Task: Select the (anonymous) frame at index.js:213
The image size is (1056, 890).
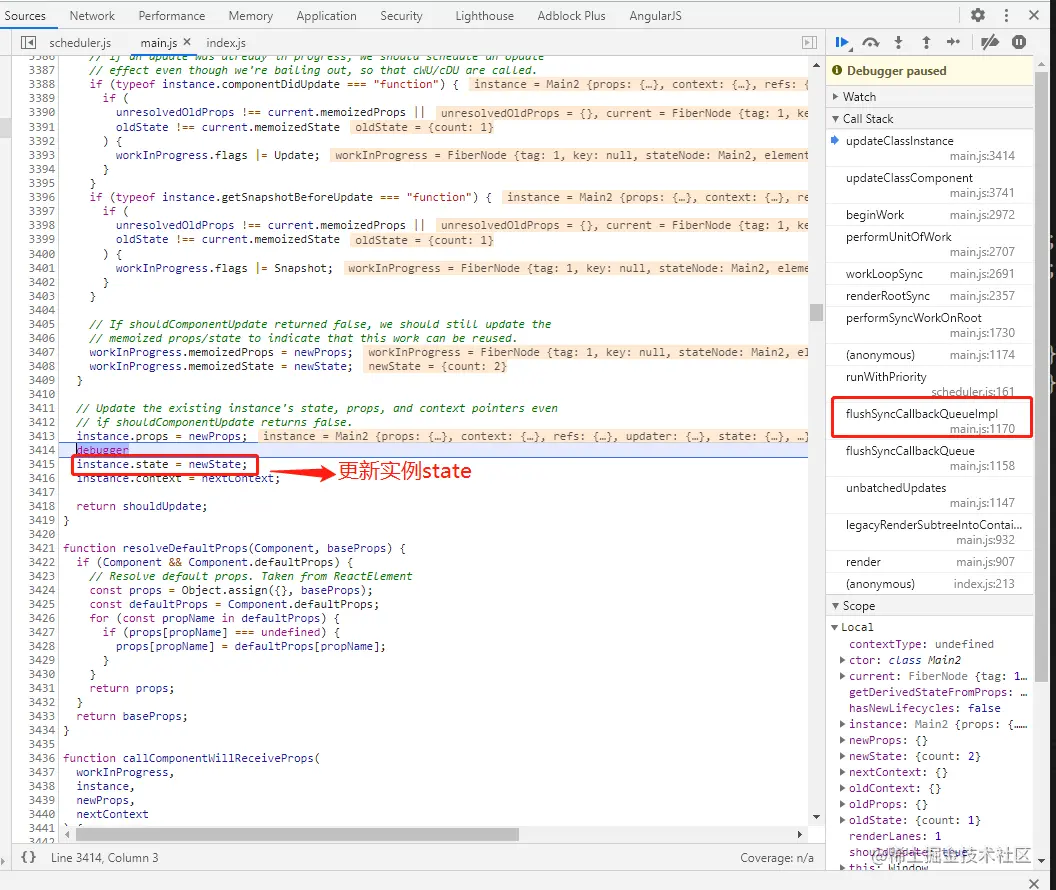Action: click(x=929, y=584)
